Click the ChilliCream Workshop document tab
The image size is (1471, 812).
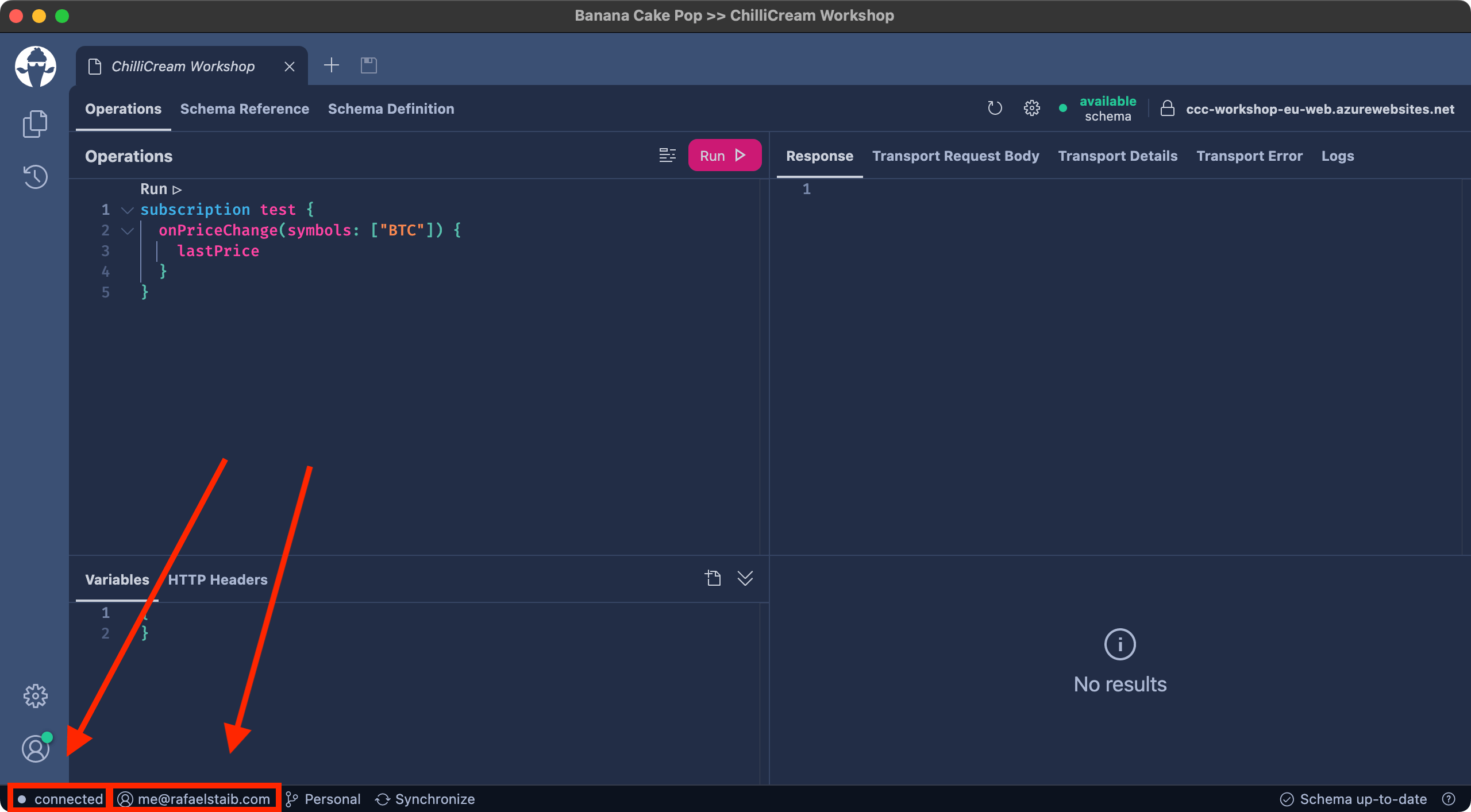[192, 66]
